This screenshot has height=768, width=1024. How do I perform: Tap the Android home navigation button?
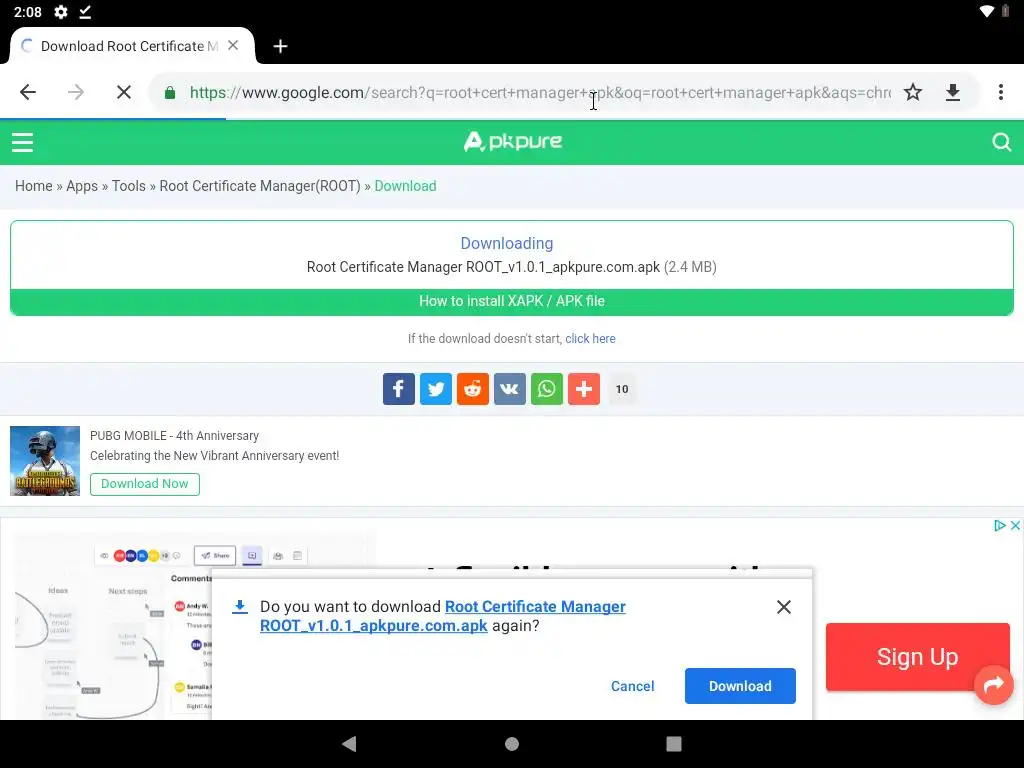(512, 744)
